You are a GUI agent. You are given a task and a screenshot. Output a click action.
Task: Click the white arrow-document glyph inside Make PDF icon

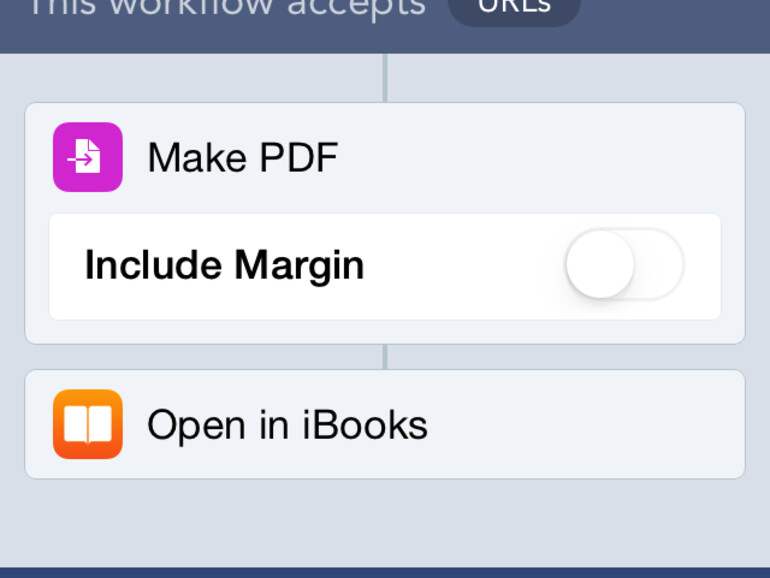click(87, 157)
